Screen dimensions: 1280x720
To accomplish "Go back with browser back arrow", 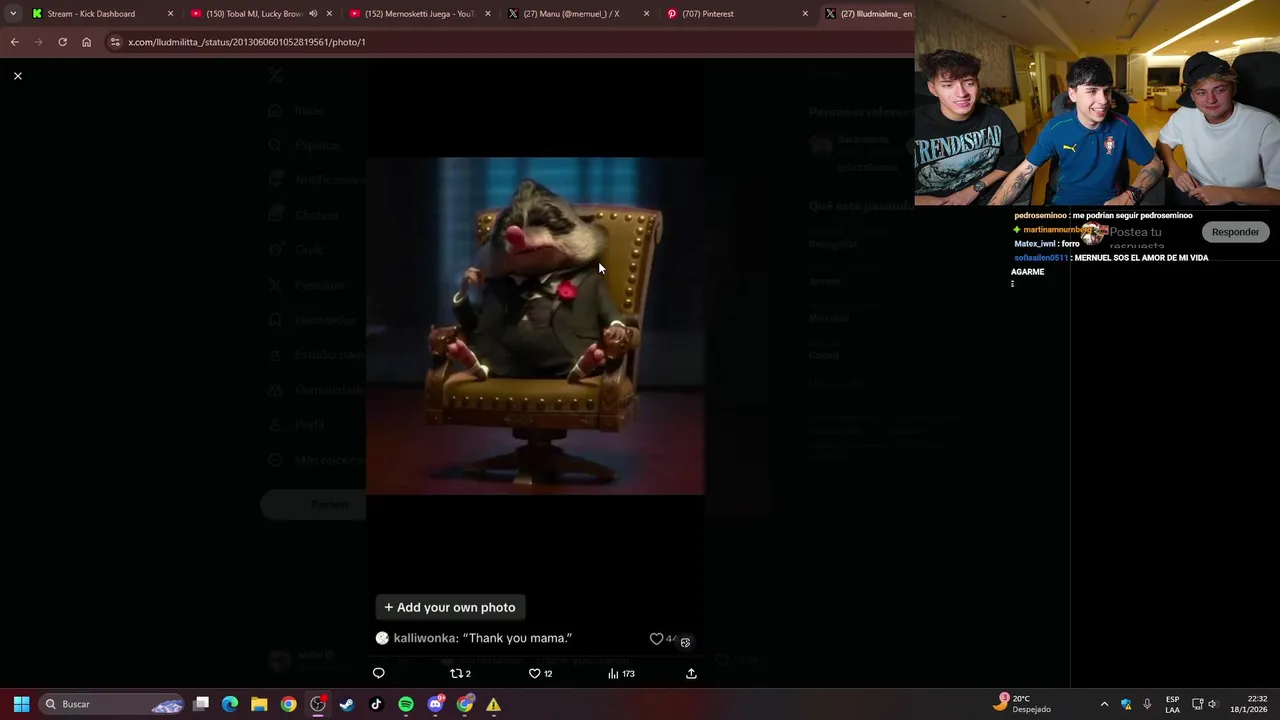I will coord(14,42).
